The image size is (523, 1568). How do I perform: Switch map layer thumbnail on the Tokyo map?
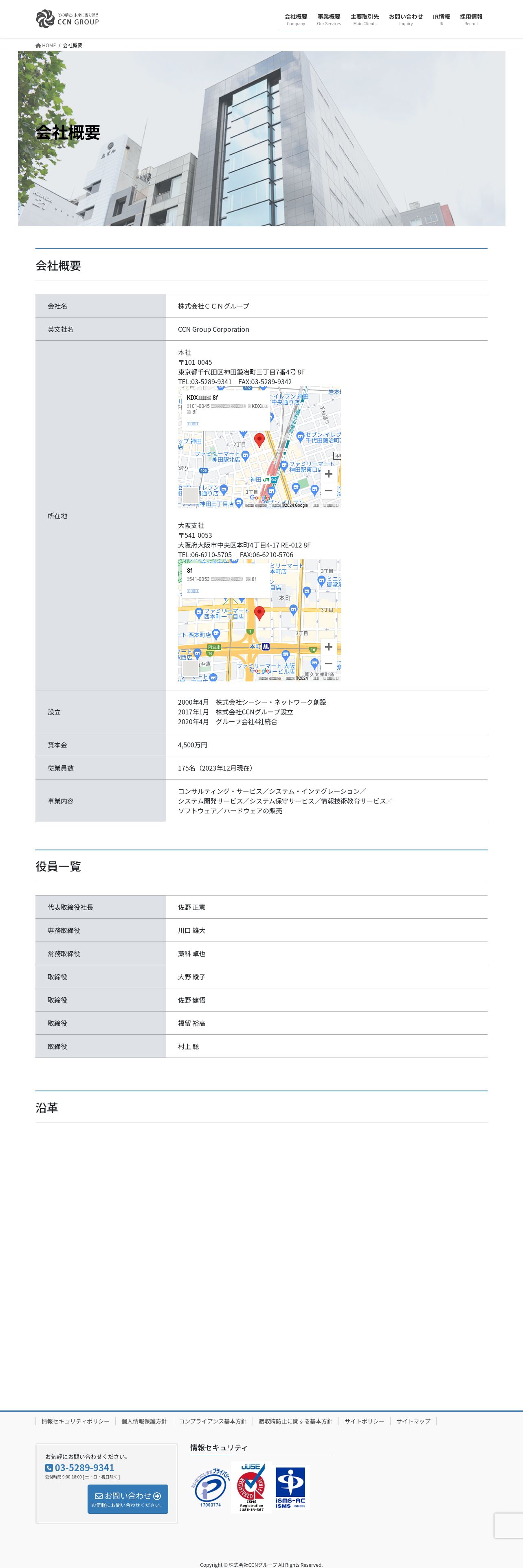pyautogui.click(x=191, y=495)
